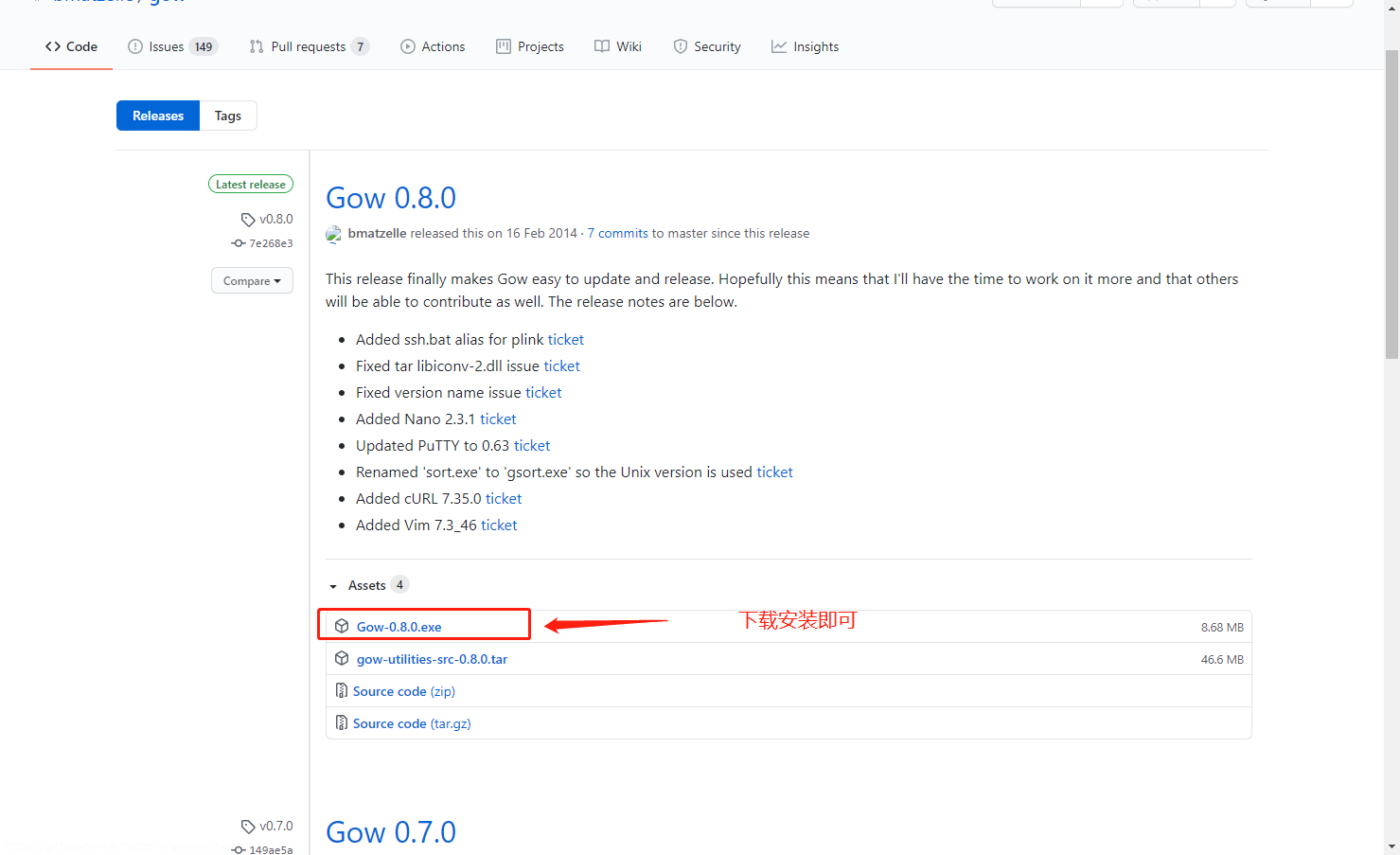Download Gow-0.8.0.exe installer
This screenshot has width=1400, height=855.
click(399, 627)
